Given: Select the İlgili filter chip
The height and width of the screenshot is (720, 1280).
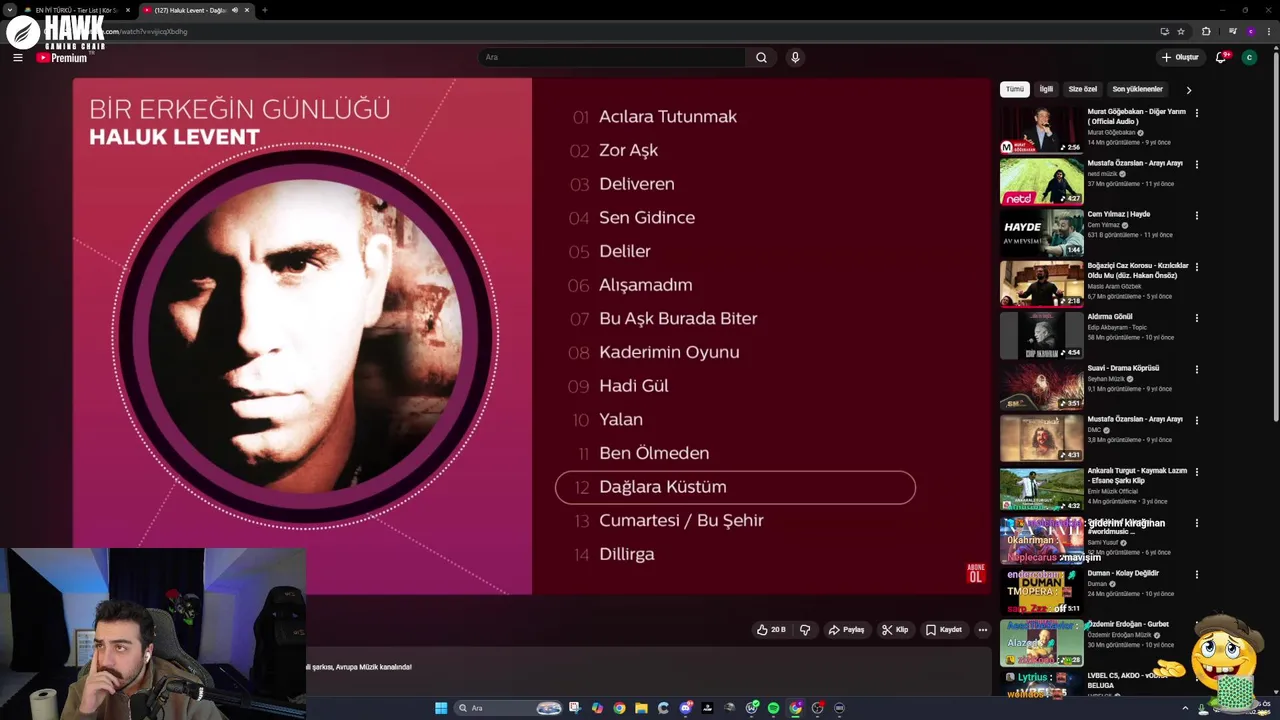Looking at the screenshot, I should [1046, 89].
